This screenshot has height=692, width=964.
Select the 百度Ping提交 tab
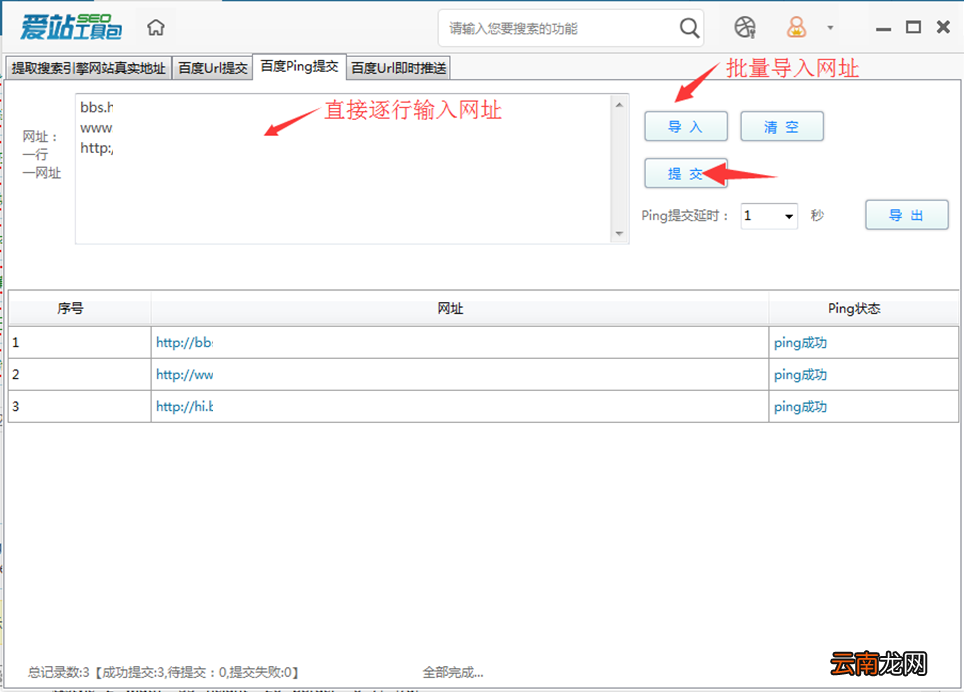pyautogui.click(x=299, y=66)
